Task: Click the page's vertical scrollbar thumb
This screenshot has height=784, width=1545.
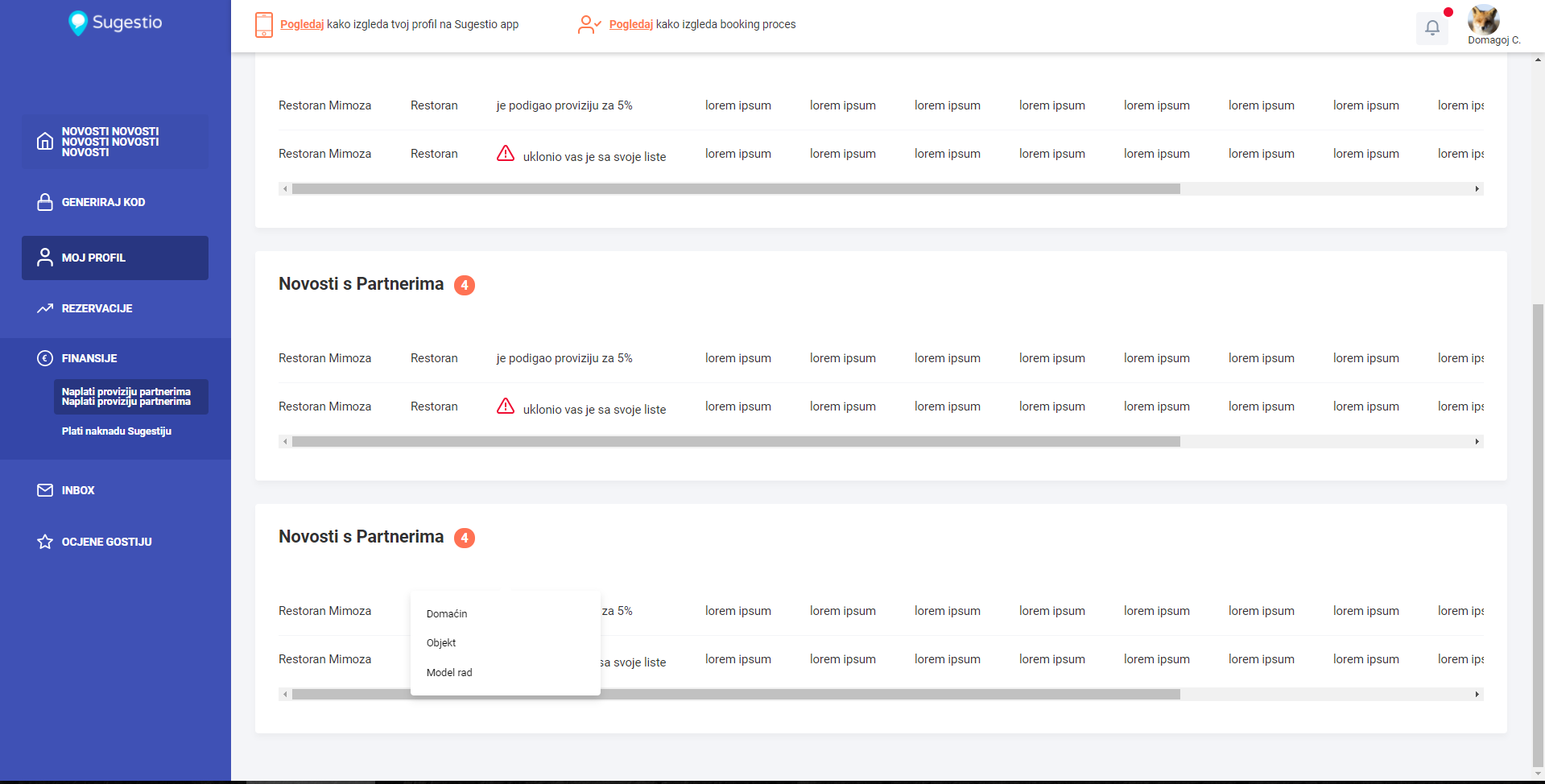Action: tap(1539, 534)
